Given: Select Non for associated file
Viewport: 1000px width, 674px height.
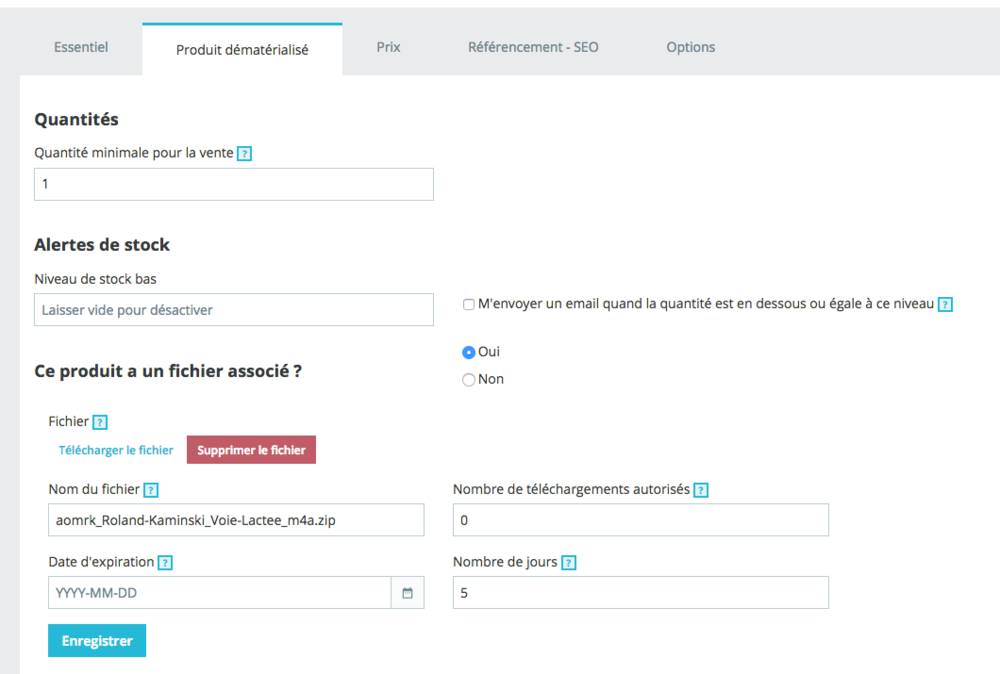Looking at the screenshot, I should (x=468, y=378).
